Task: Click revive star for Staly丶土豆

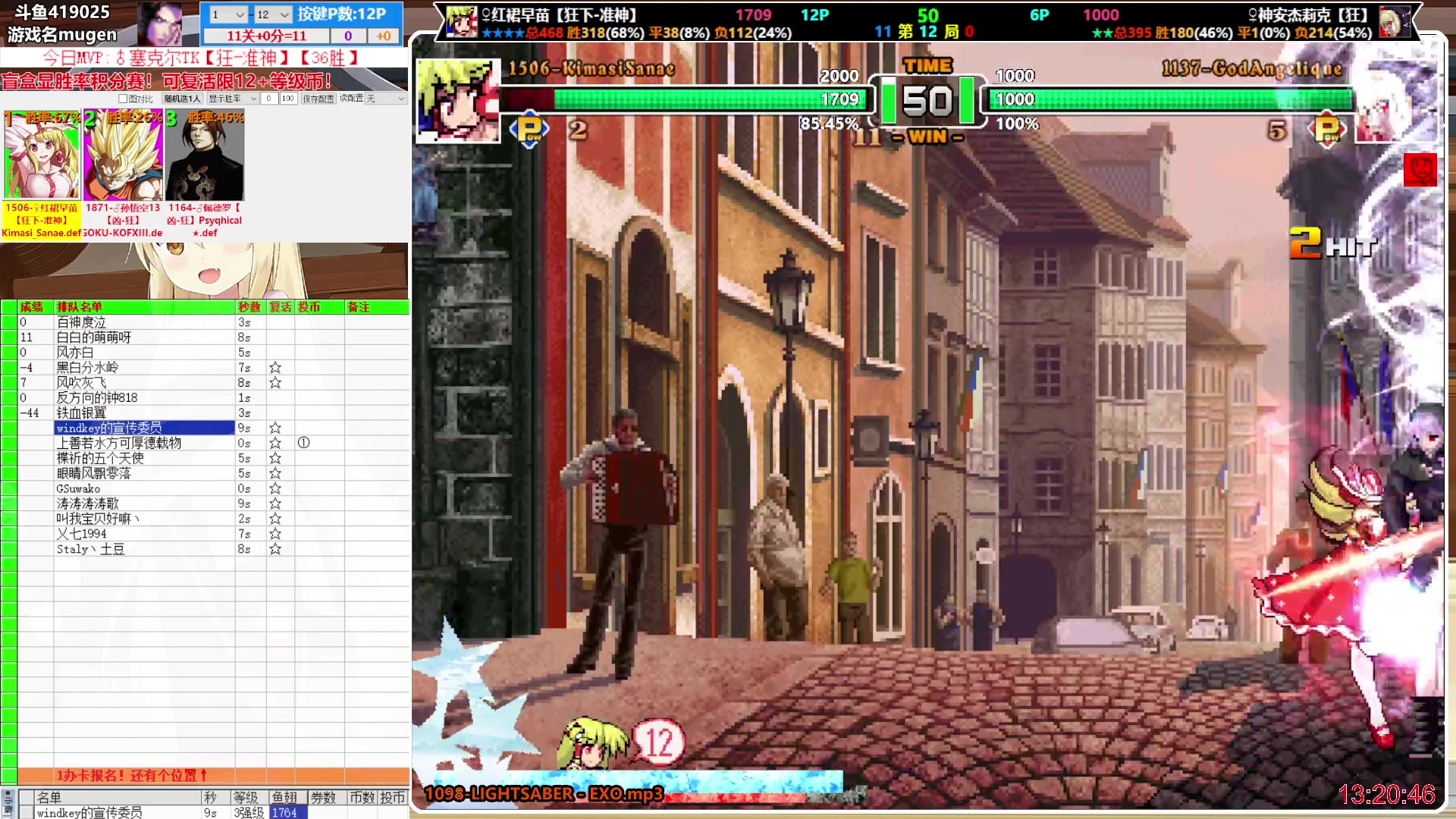Action: 275,550
